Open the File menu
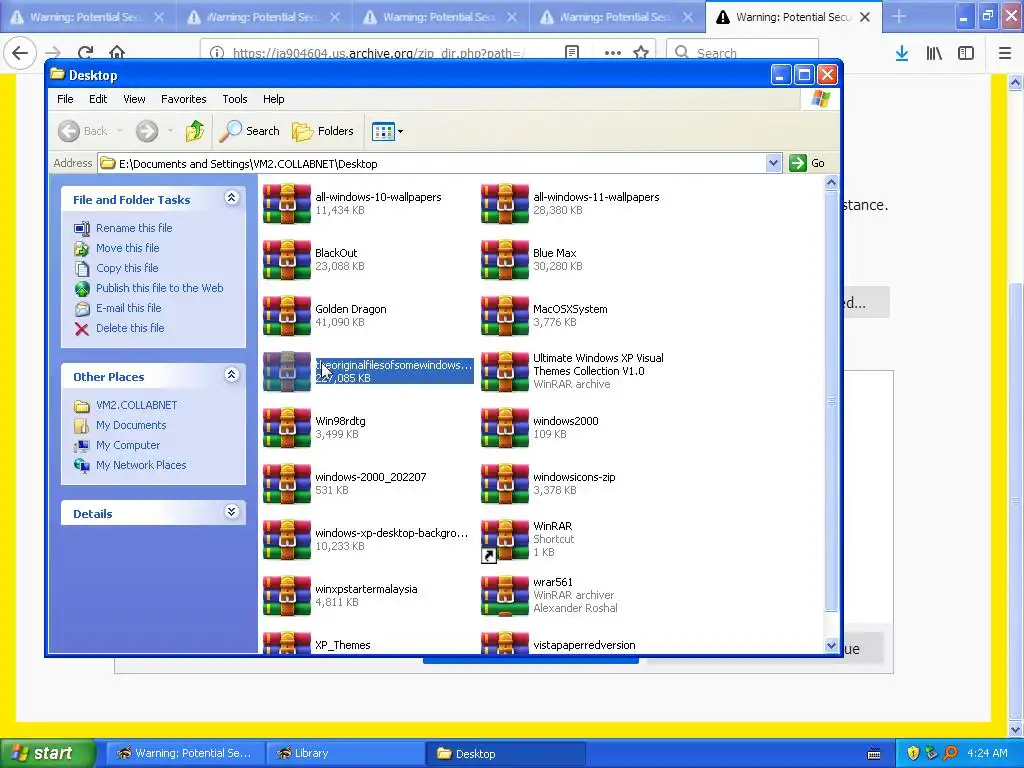This screenshot has width=1024, height=768. click(65, 99)
